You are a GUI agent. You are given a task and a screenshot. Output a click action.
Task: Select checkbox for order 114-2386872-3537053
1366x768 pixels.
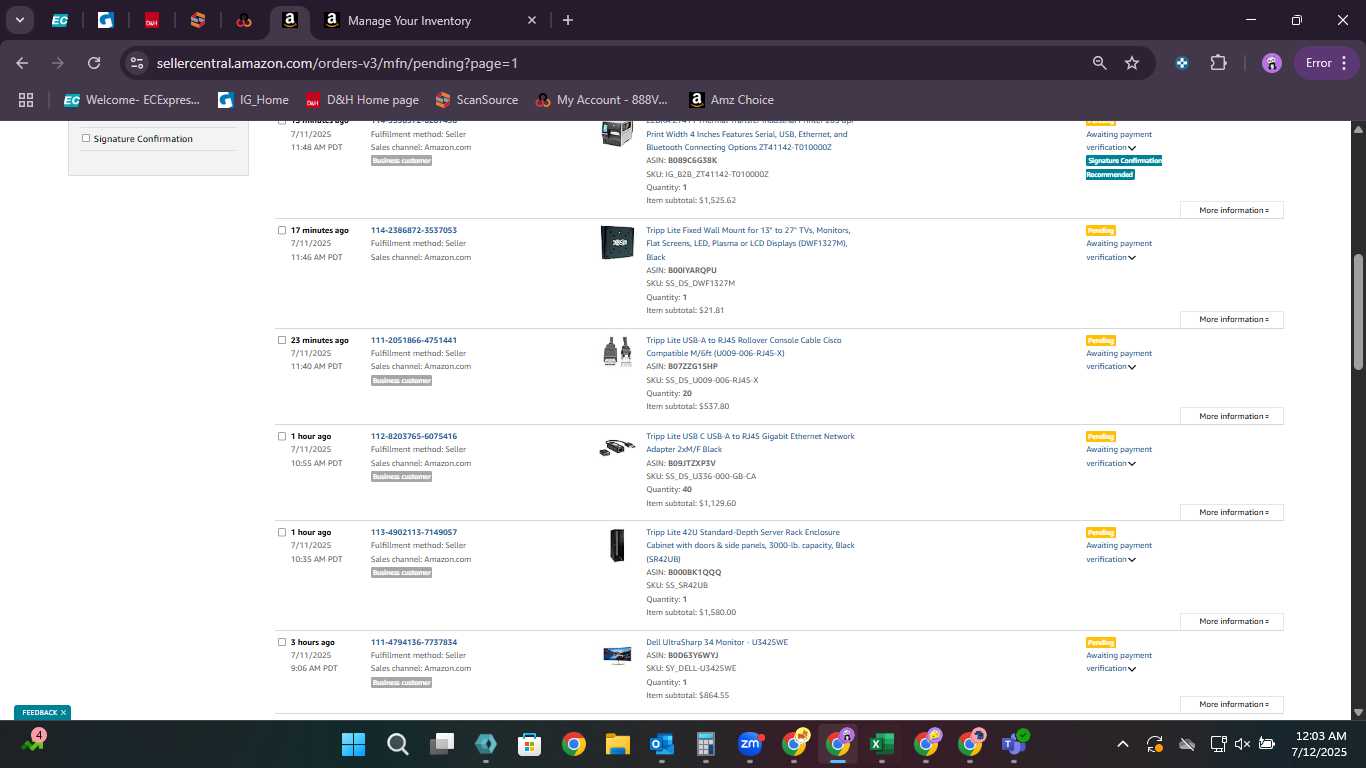pyautogui.click(x=282, y=231)
